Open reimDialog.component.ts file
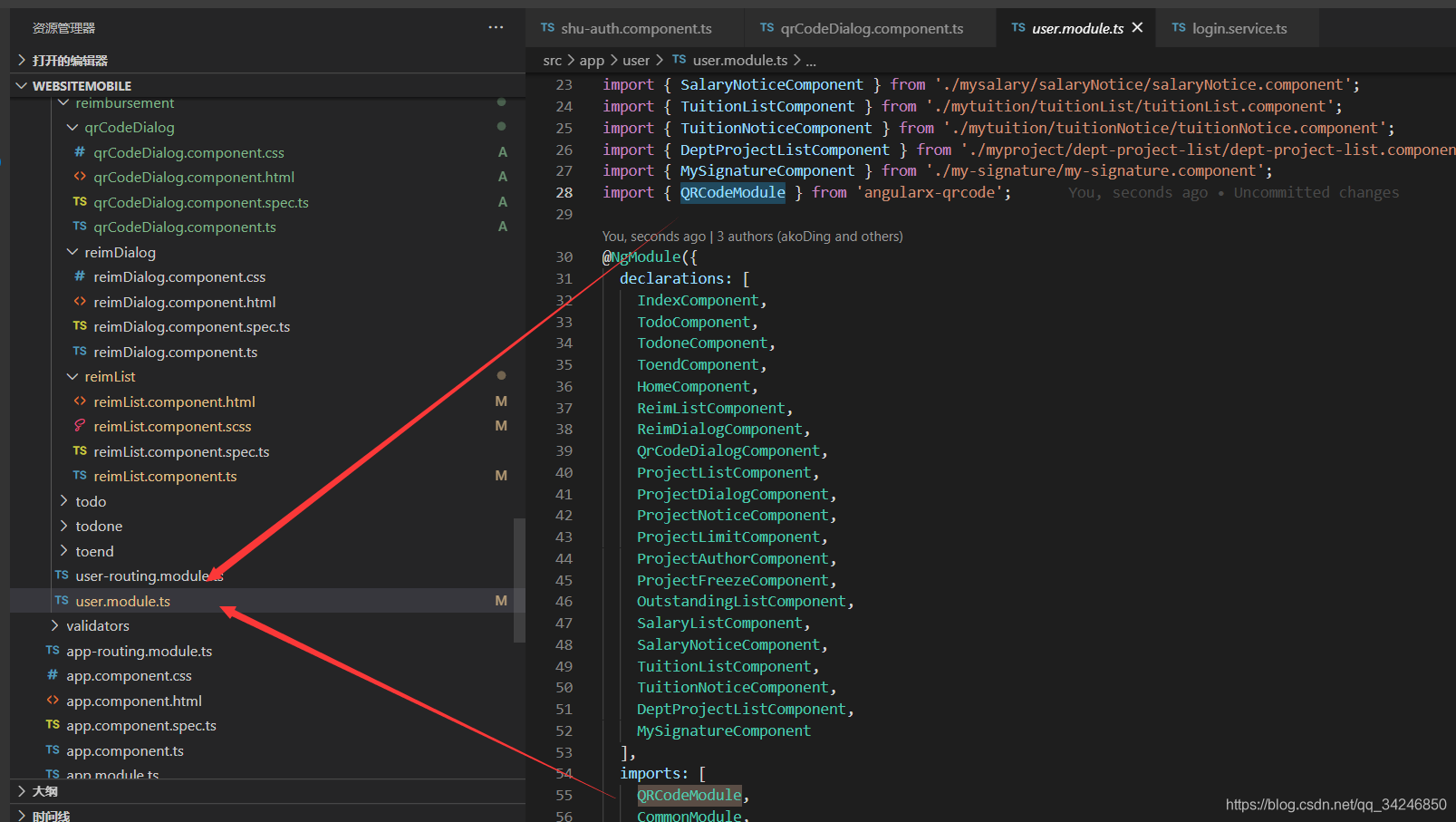 176,352
